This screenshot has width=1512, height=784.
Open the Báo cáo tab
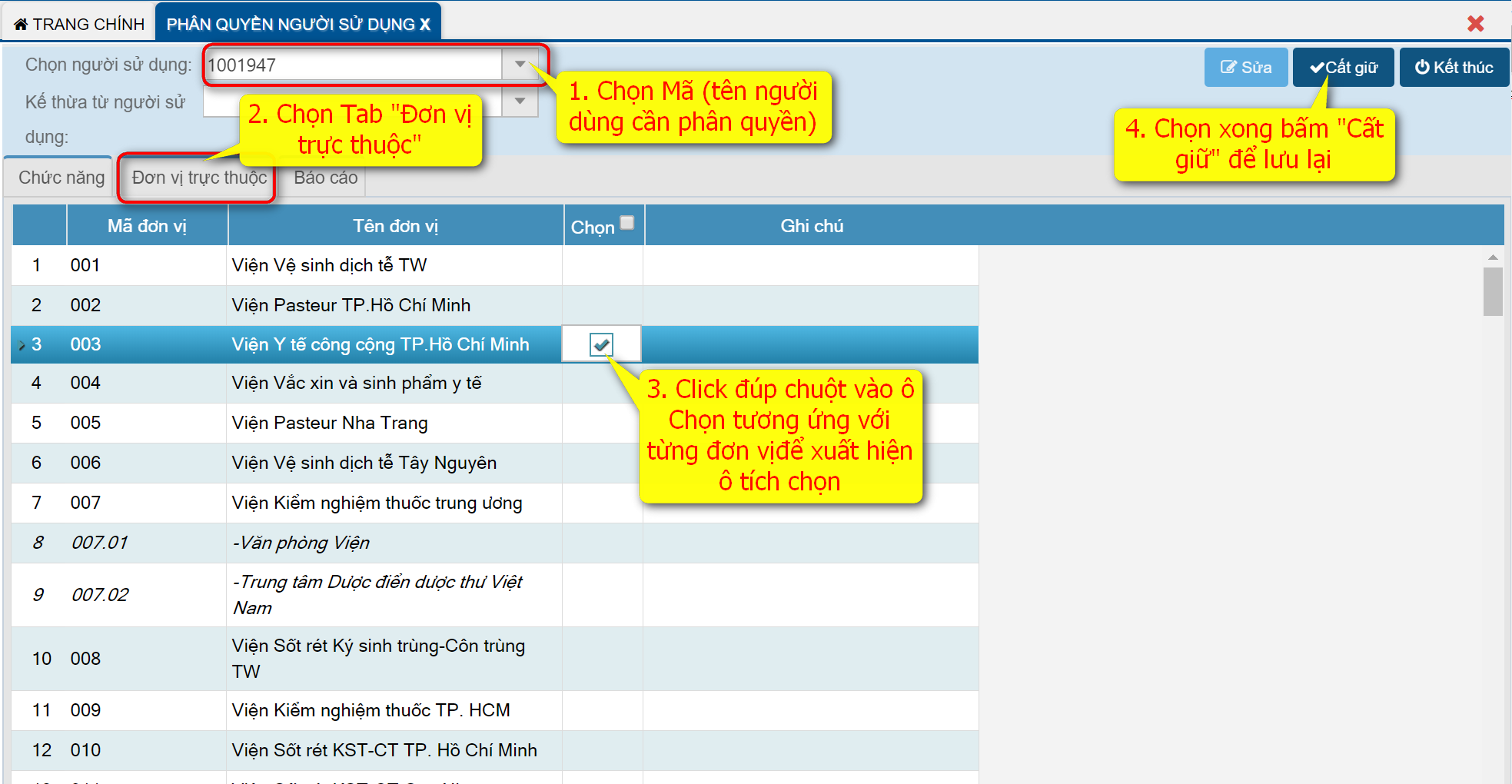325,178
